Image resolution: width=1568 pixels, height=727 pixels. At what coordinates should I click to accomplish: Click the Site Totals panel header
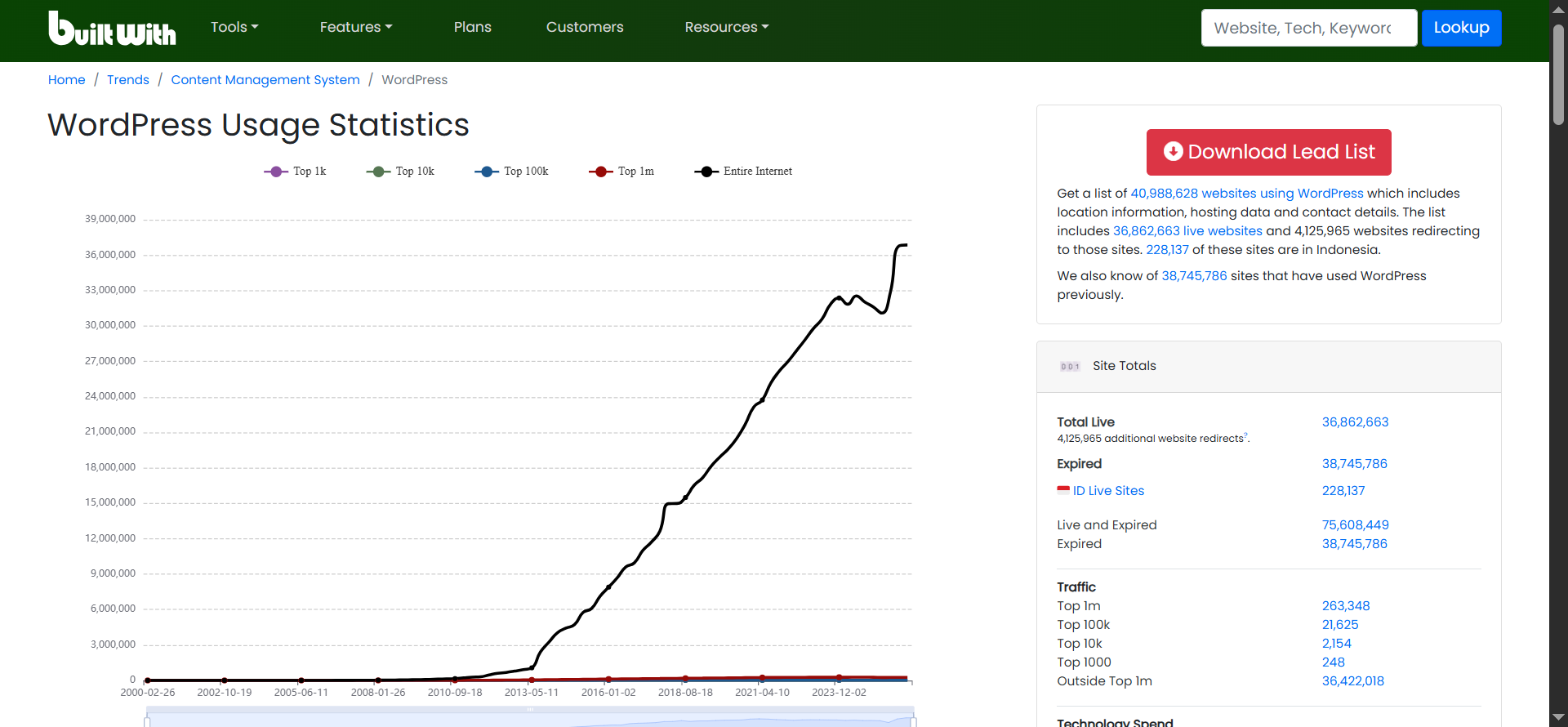[1269, 367]
